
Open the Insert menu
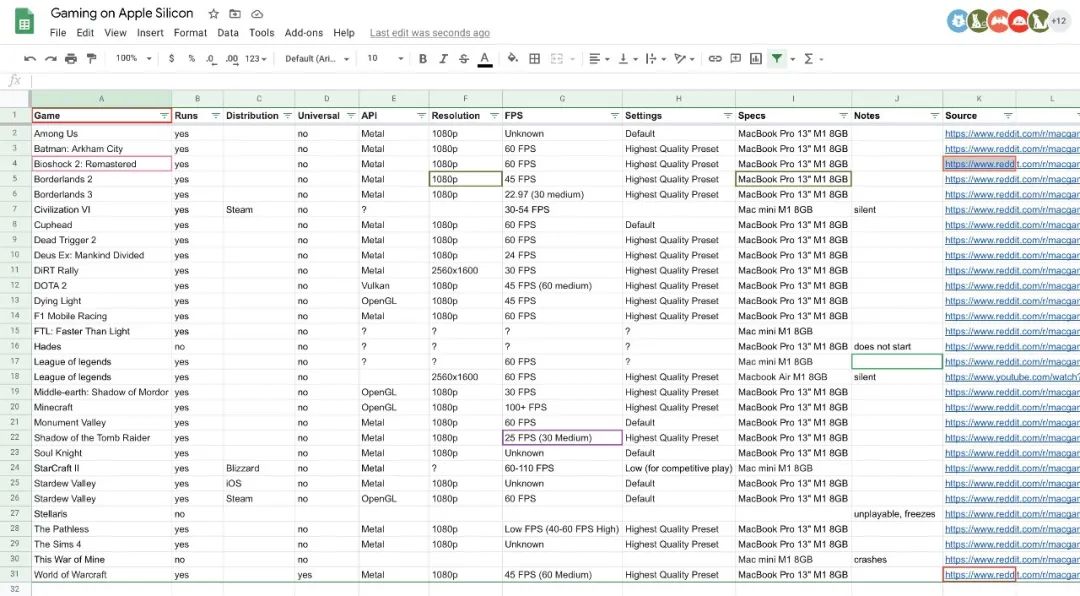point(150,32)
